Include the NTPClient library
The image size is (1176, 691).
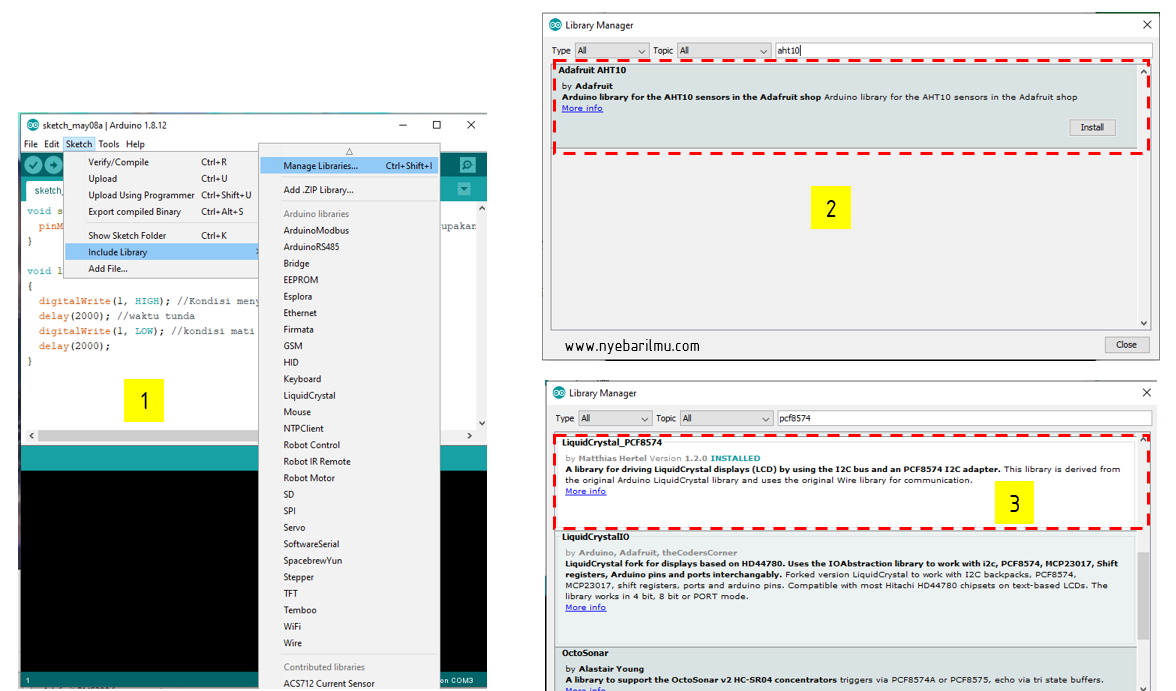point(304,428)
